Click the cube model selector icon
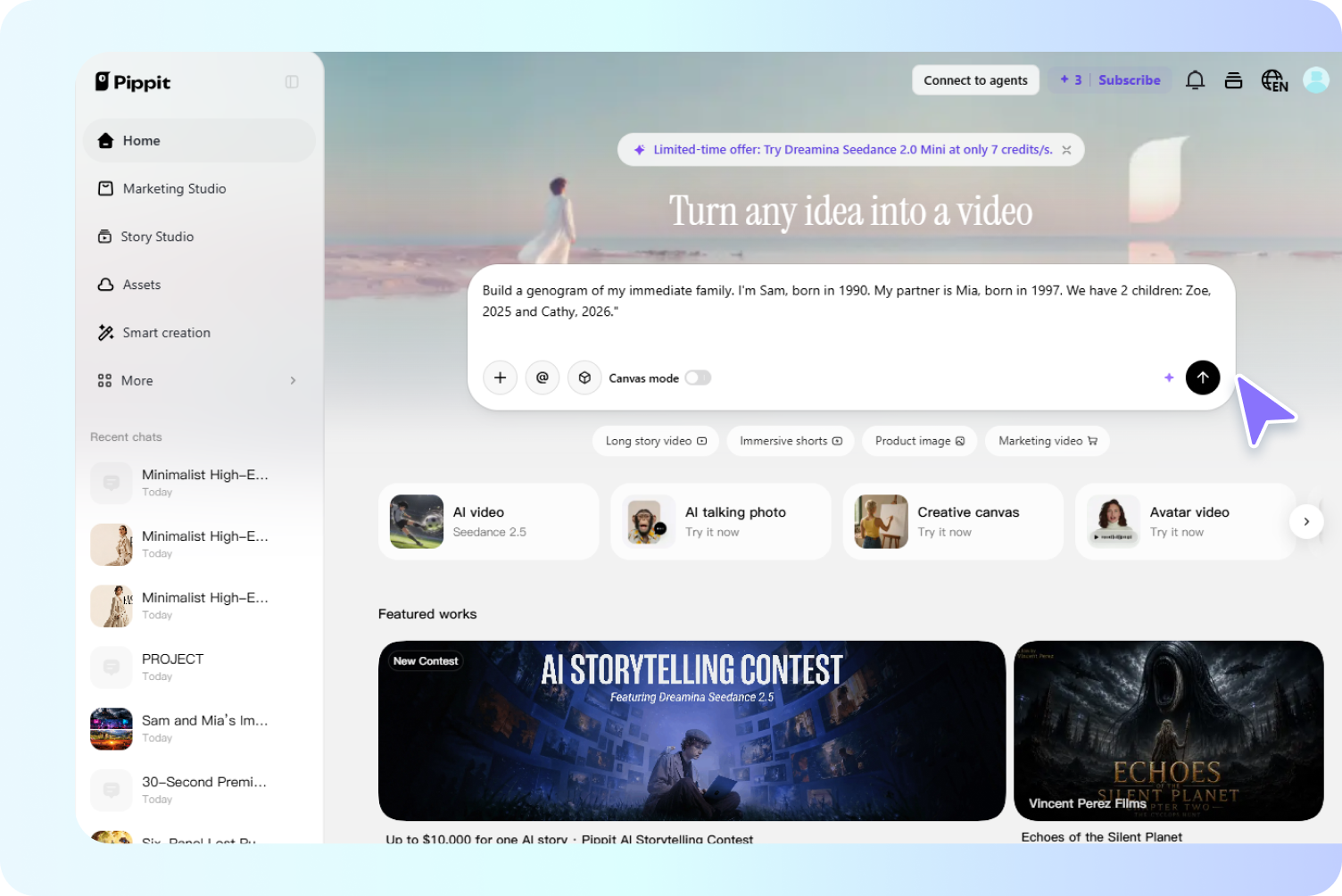 [x=584, y=377]
